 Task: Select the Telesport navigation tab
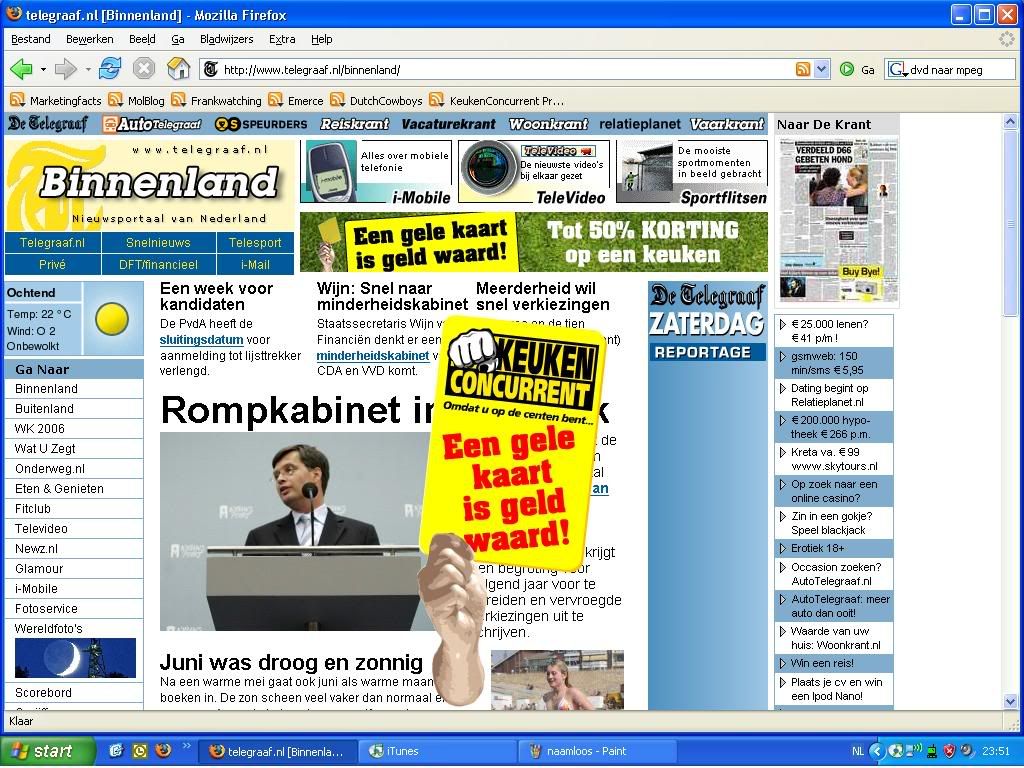point(255,242)
